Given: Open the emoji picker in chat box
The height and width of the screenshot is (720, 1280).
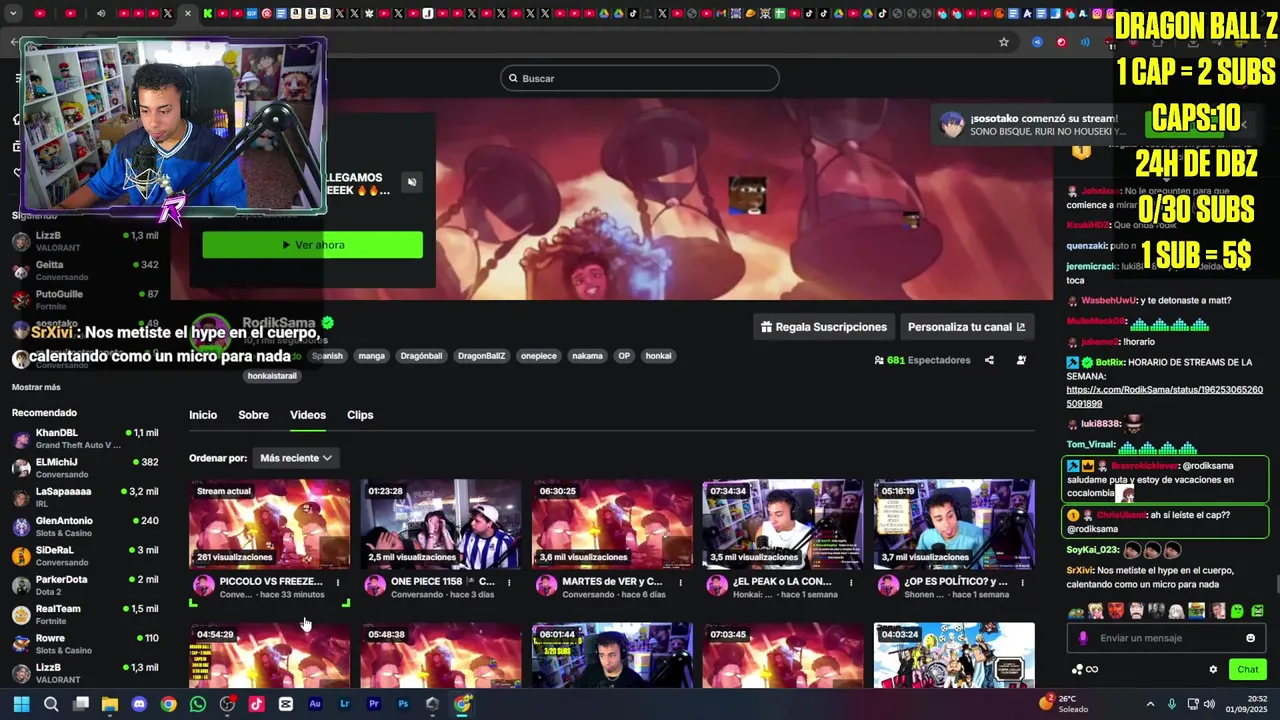Looking at the screenshot, I should [1250, 638].
